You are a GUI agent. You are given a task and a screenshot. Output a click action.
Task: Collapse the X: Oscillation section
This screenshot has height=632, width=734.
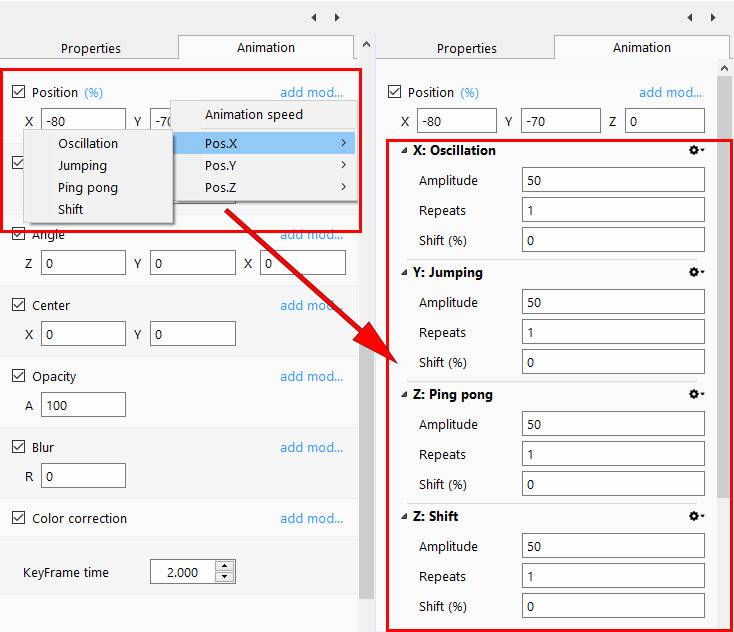click(403, 151)
